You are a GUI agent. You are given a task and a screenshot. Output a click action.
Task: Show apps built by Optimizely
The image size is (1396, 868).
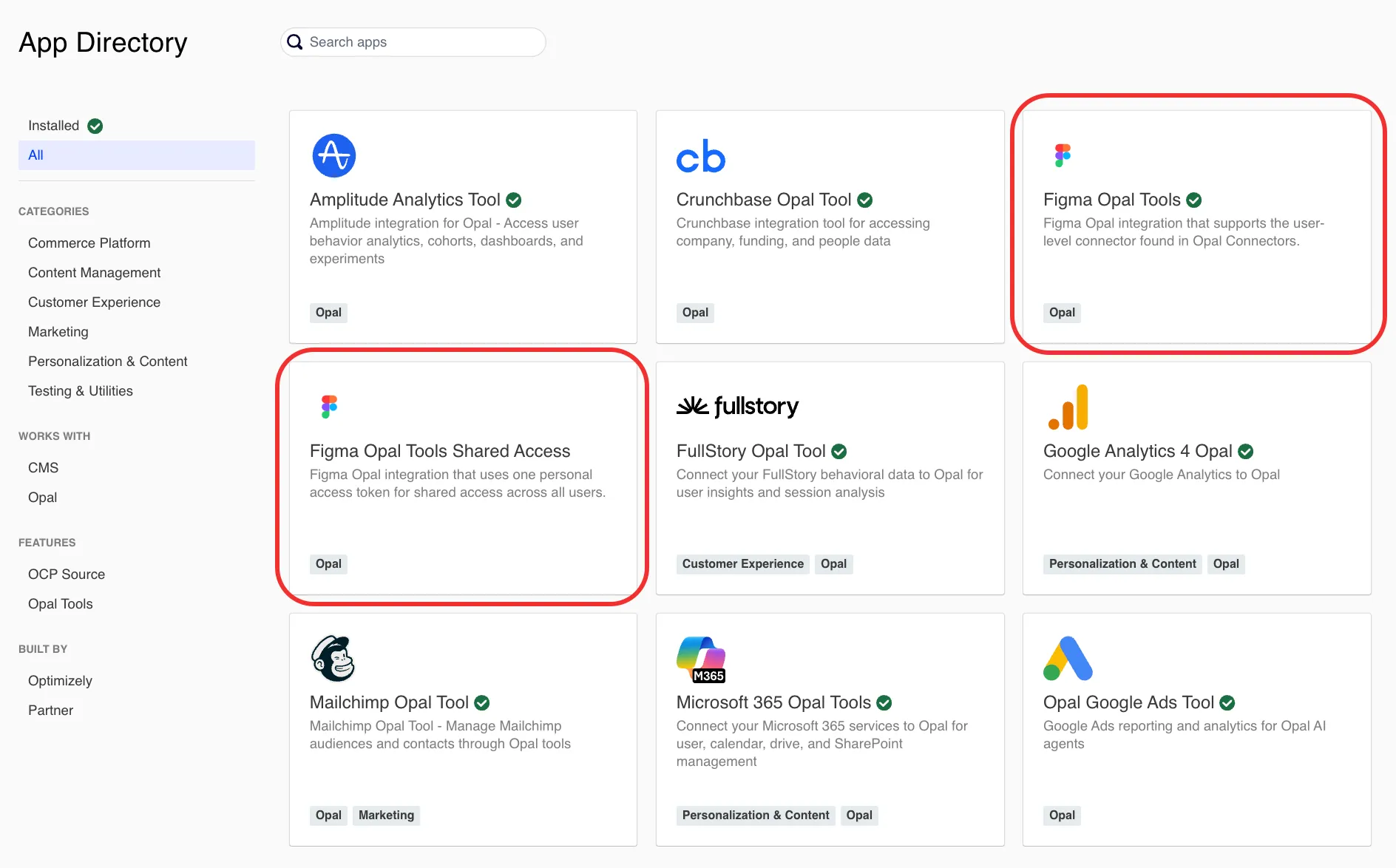pos(61,681)
